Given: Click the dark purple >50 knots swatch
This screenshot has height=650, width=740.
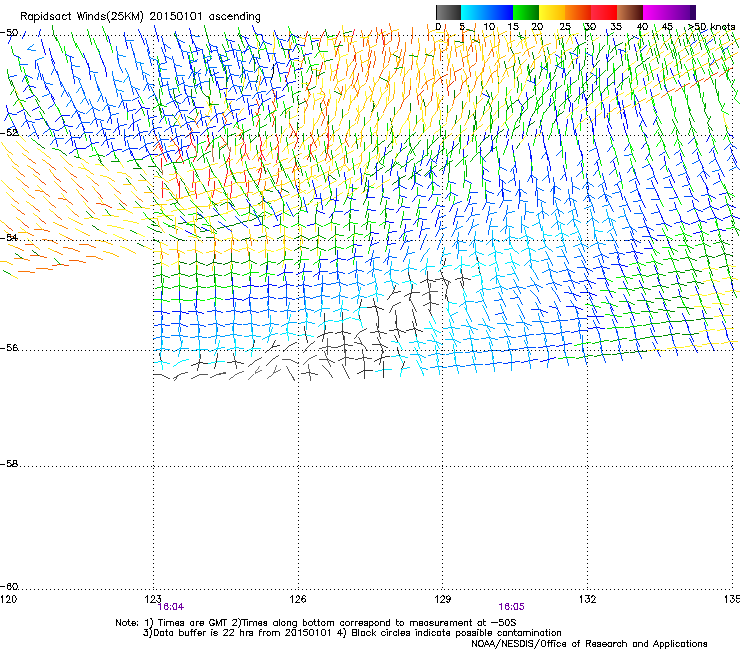Looking at the screenshot, I should click(692, 12).
